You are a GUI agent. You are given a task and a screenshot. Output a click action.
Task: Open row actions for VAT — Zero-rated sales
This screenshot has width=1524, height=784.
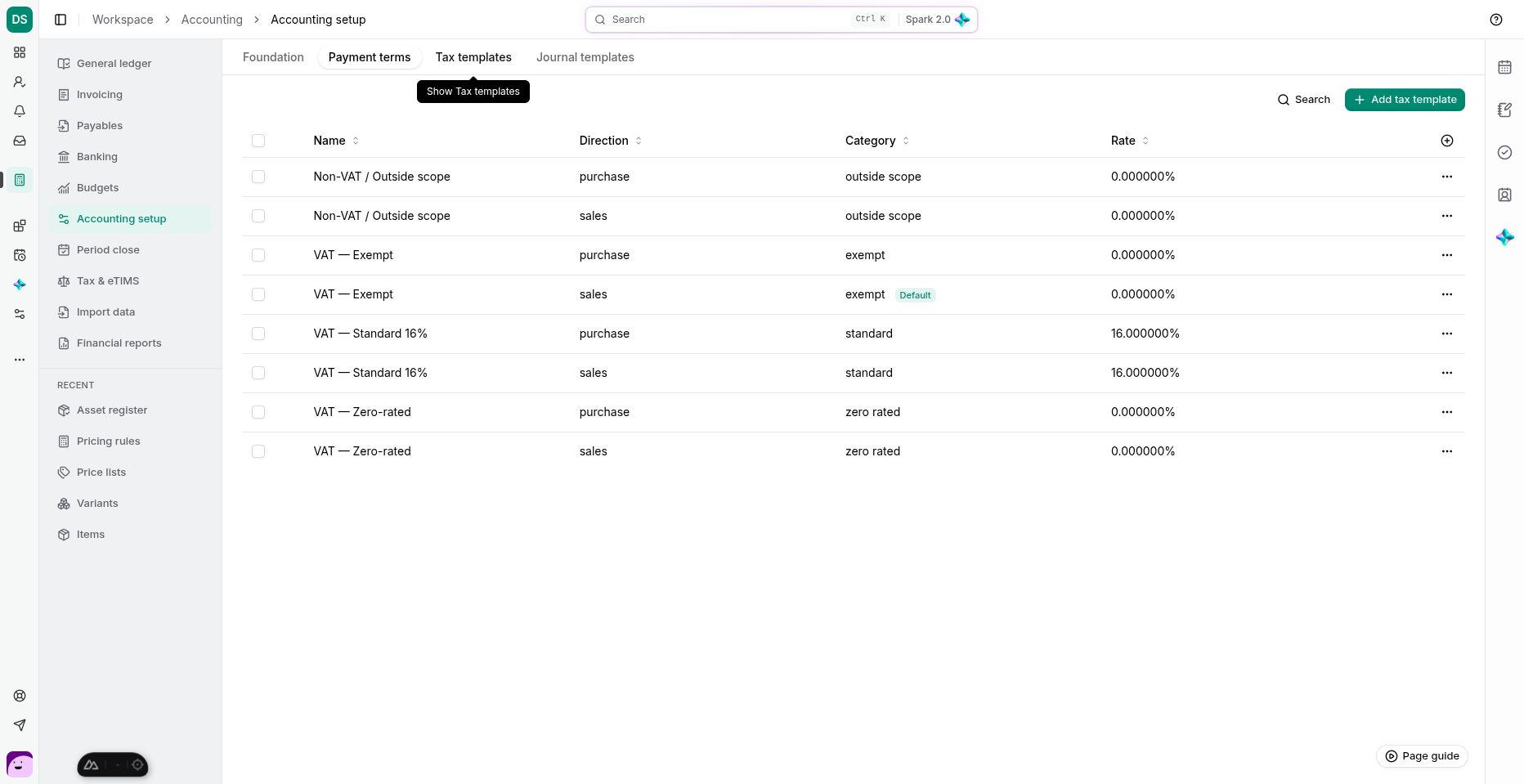pyautogui.click(x=1446, y=451)
